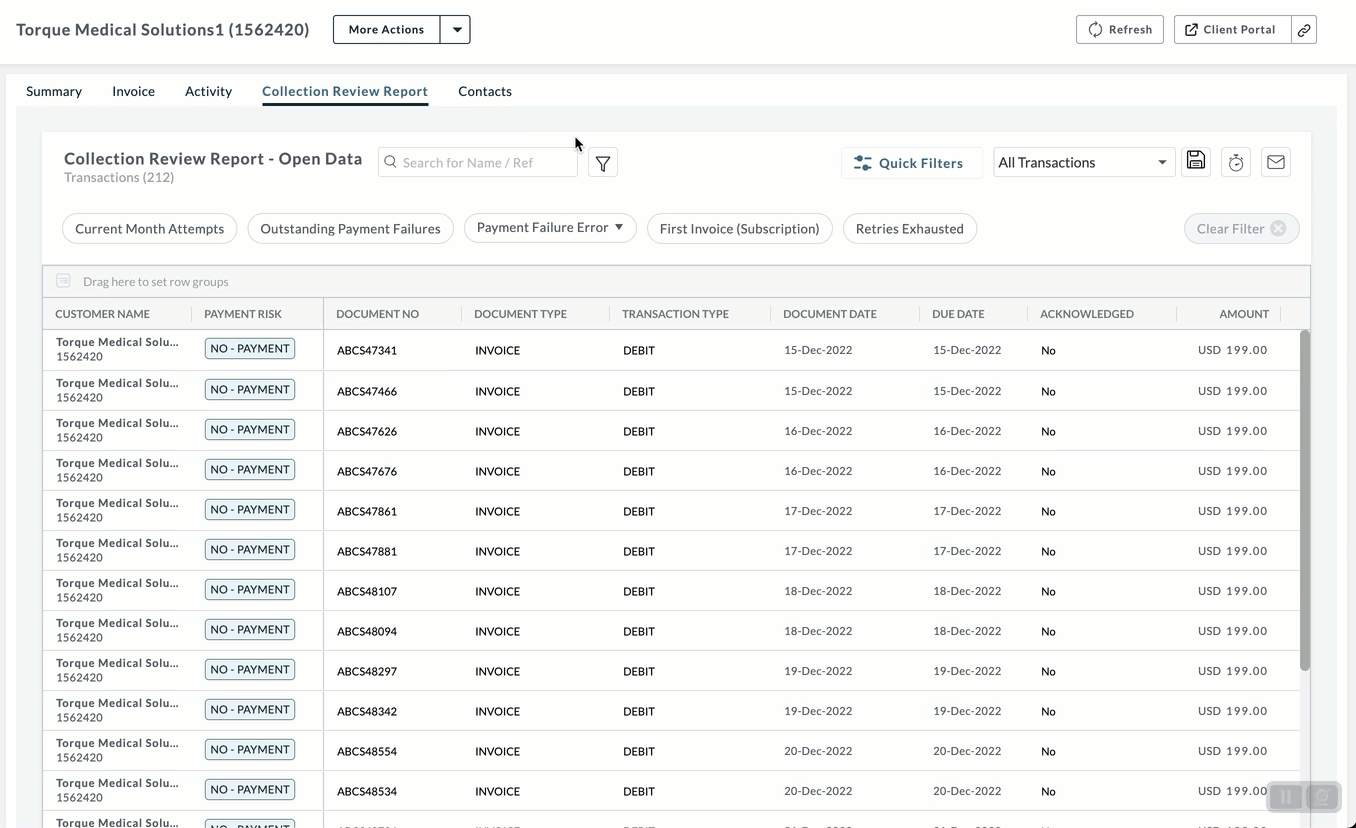Sort by Due Date column header
The height and width of the screenshot is (828, 1356).
tap(958, 314)
